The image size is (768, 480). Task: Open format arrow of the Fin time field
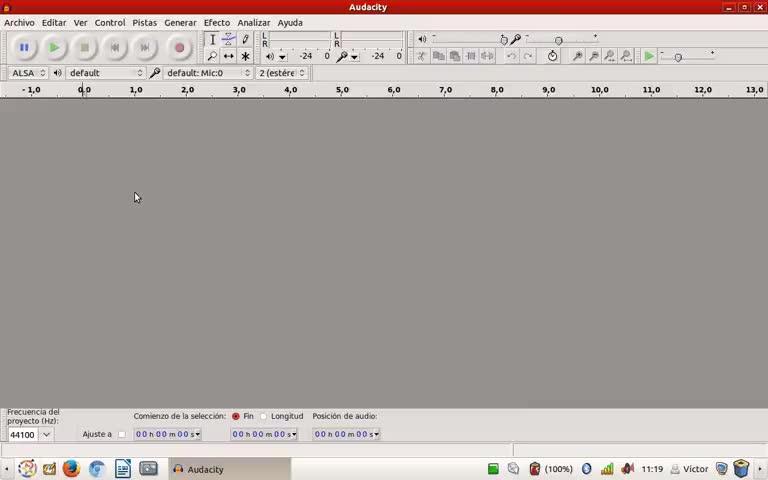click(294, 434)
